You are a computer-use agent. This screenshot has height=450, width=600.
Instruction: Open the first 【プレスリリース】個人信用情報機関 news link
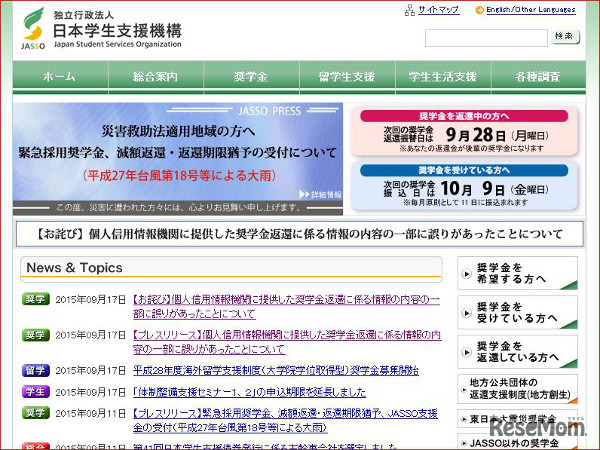click(x=287, y=342)
